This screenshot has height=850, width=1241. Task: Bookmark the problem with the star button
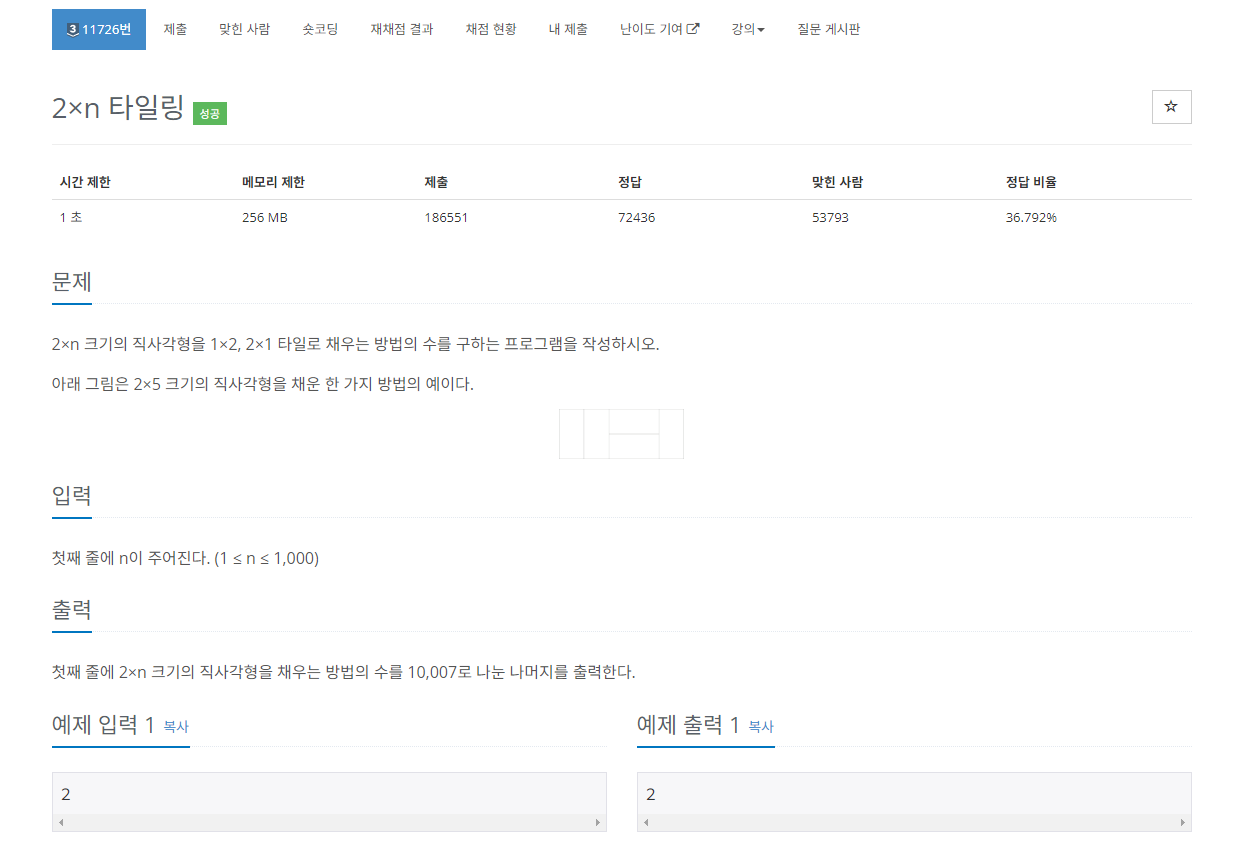coord(1171,107)
